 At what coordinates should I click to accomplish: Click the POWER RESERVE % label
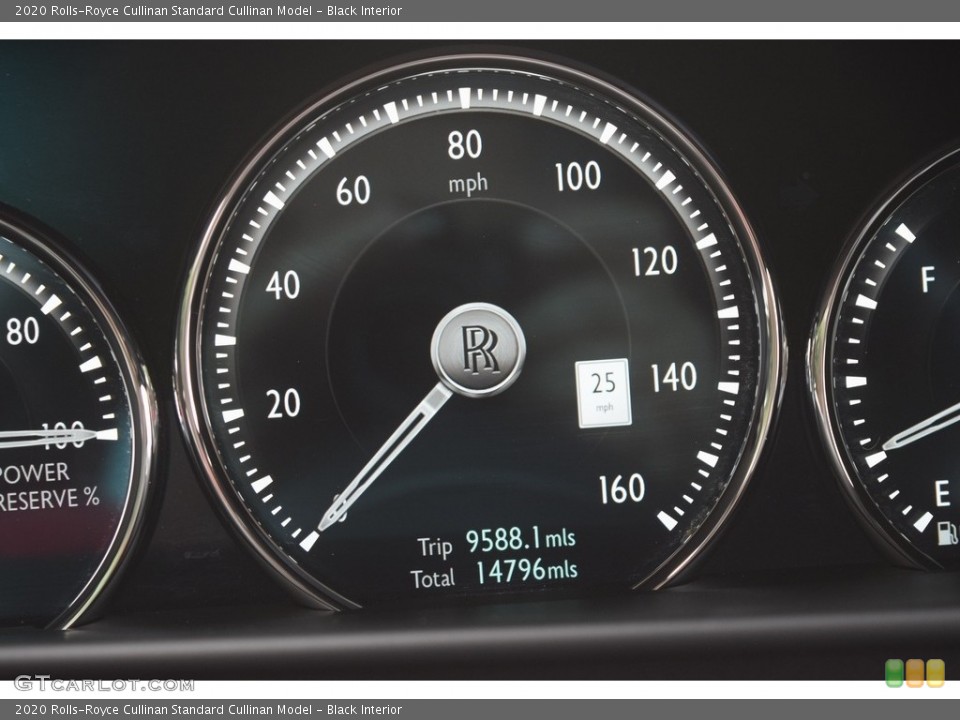pos(49,486)
